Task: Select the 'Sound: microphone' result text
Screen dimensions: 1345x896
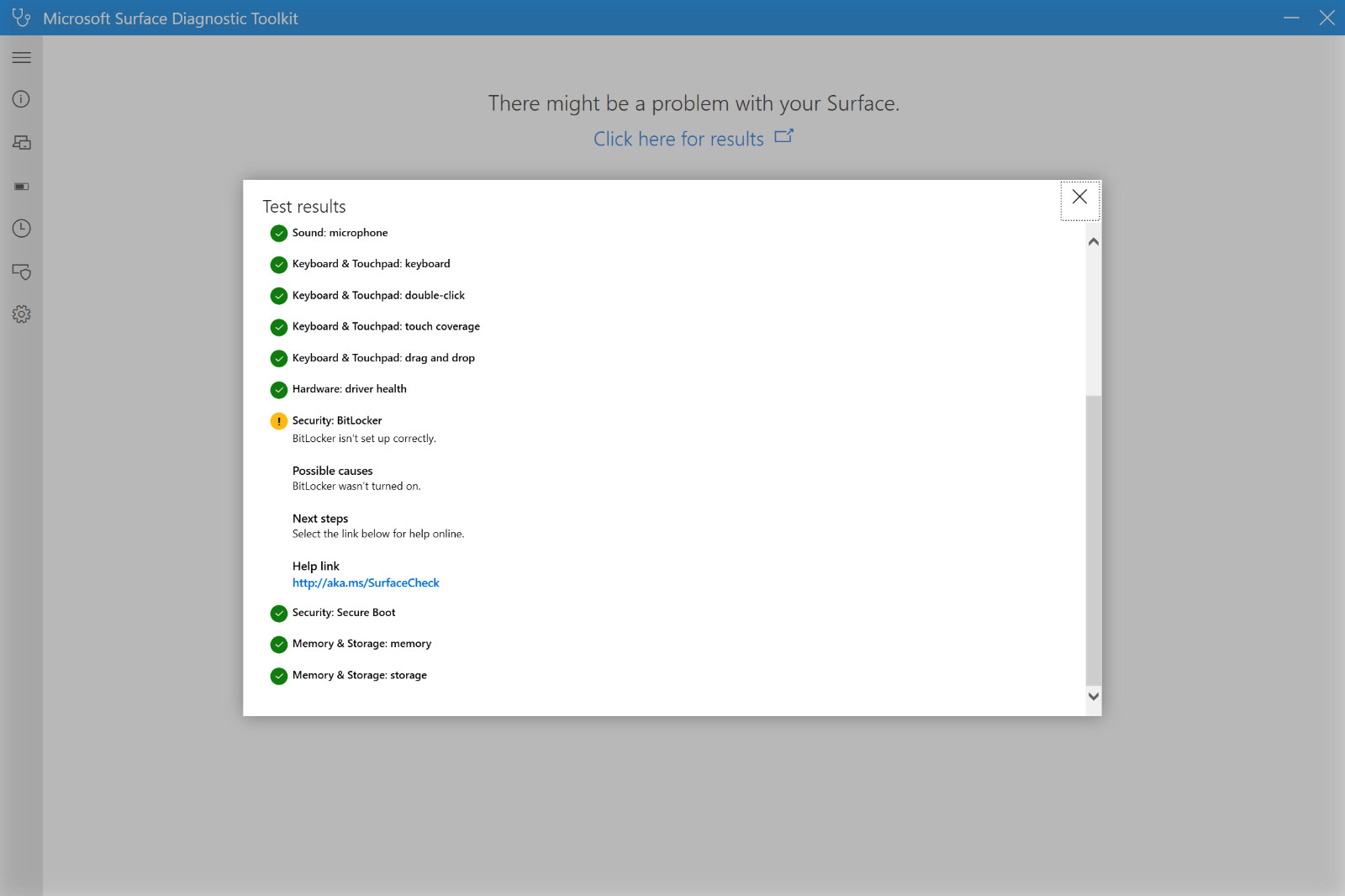Action: [340, 233]
